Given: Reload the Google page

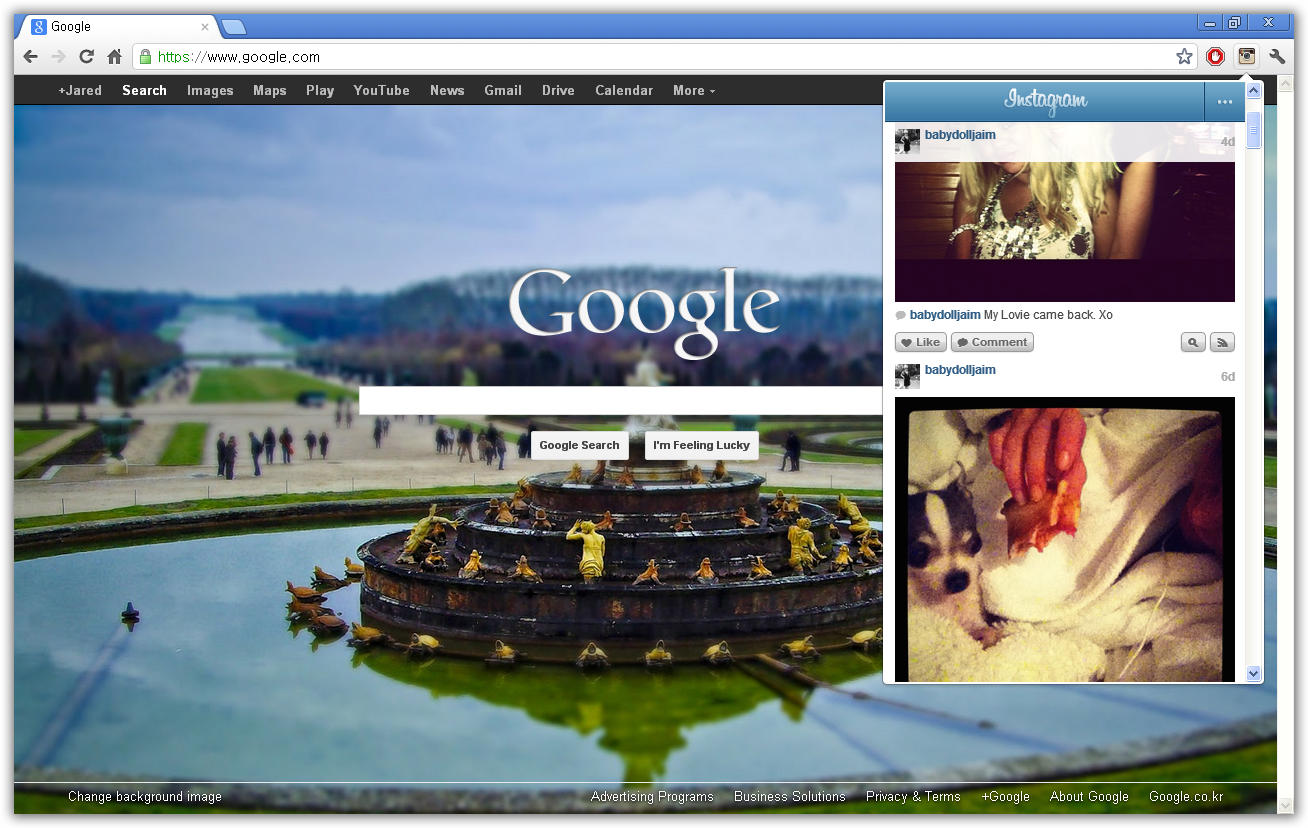Looking at the screenshot, I should [87, 57].
